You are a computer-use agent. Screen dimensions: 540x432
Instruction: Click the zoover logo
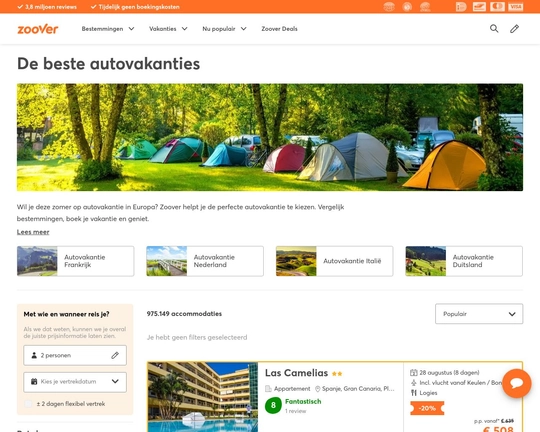(38, 29)
